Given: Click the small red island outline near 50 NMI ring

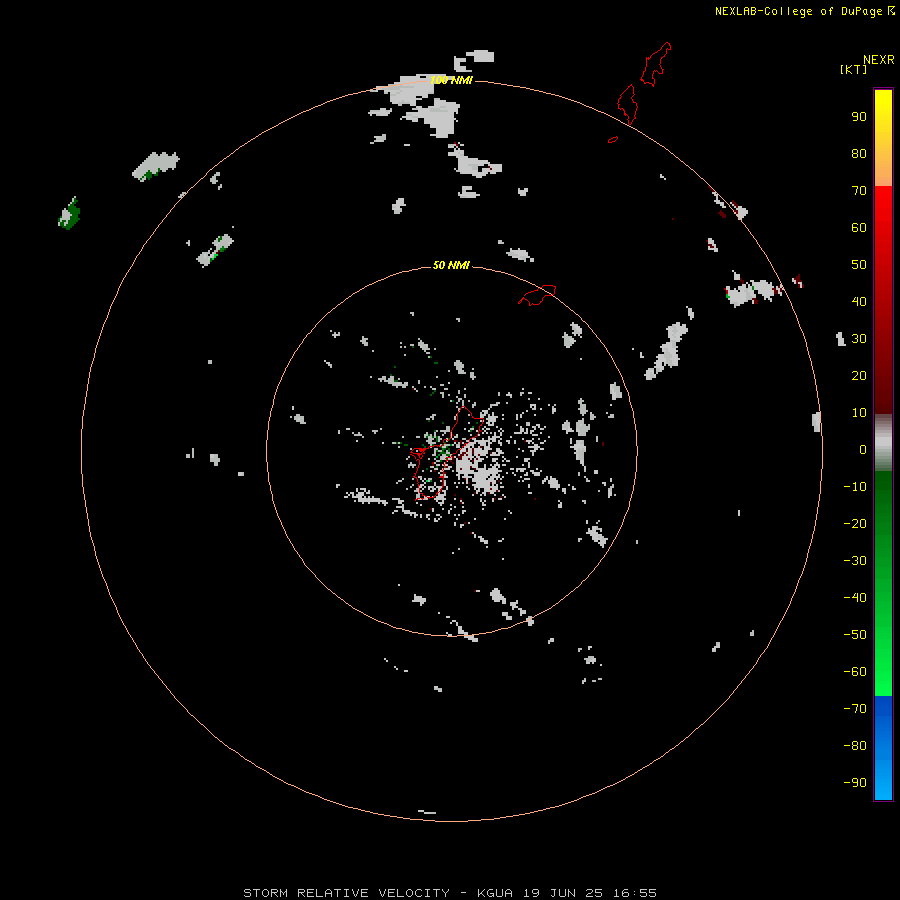Looking at the screenshot, I should coord(537,295).
